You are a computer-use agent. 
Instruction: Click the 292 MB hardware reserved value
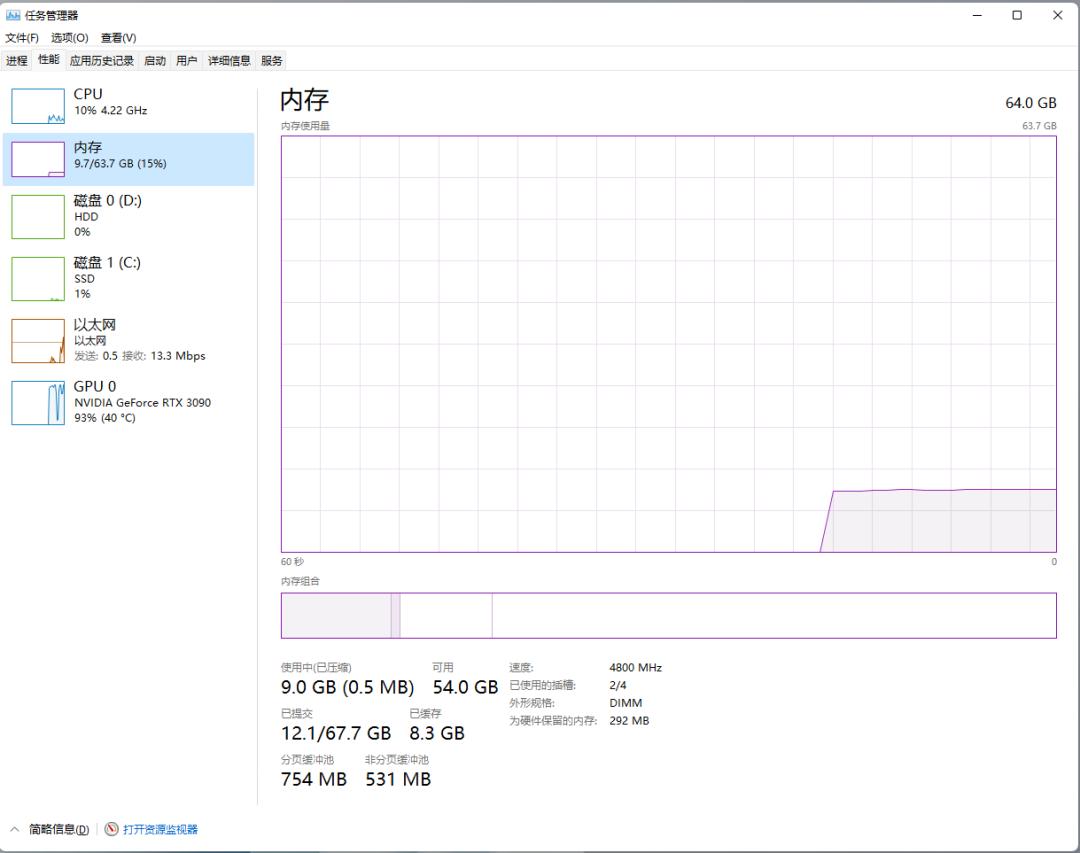point(629,721)
